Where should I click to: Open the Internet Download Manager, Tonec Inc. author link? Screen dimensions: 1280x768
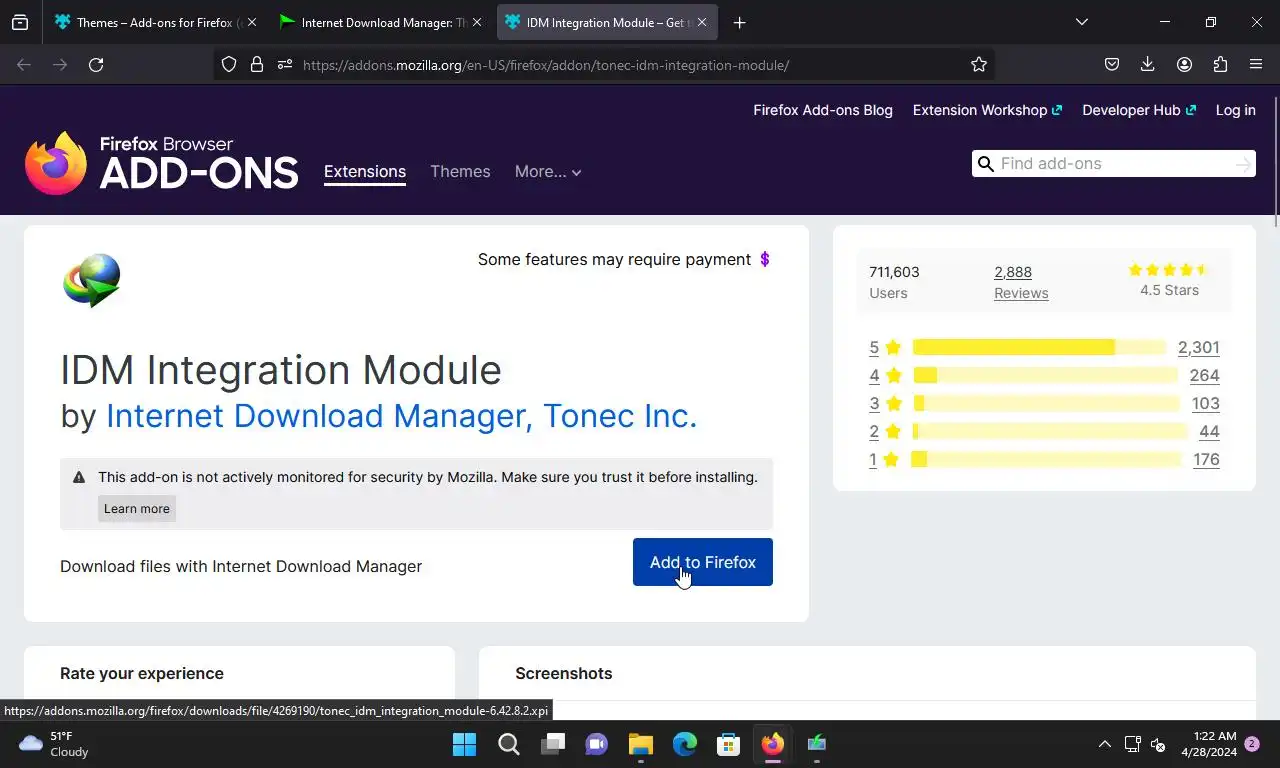pos(401,415)
